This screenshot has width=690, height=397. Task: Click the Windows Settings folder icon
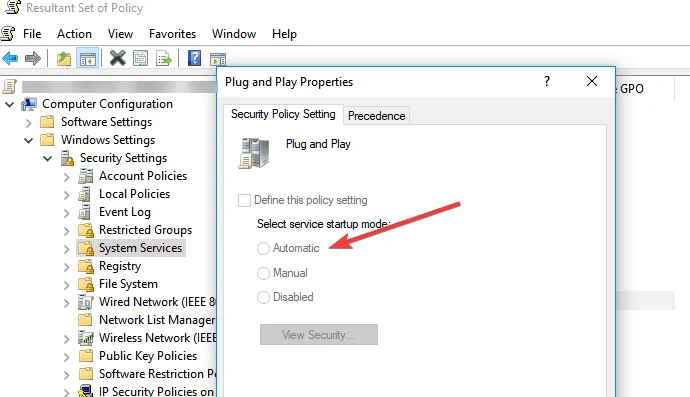47,140
